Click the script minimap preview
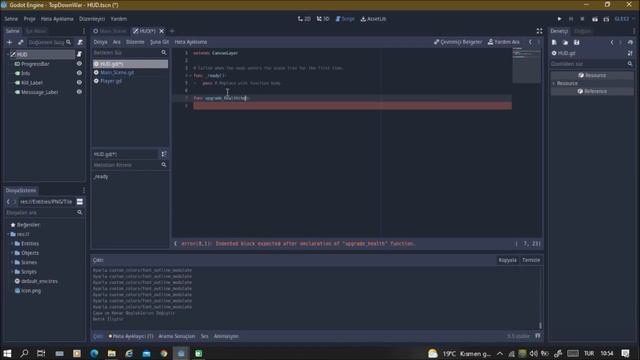 coord(527,65)
